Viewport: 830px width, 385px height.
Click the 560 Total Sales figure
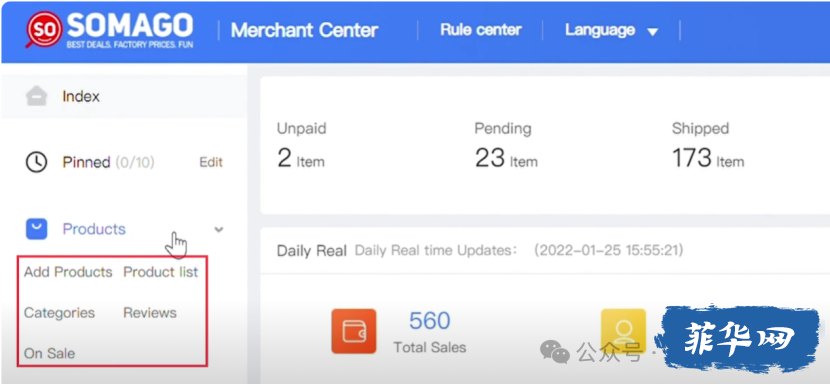point(429,321)
